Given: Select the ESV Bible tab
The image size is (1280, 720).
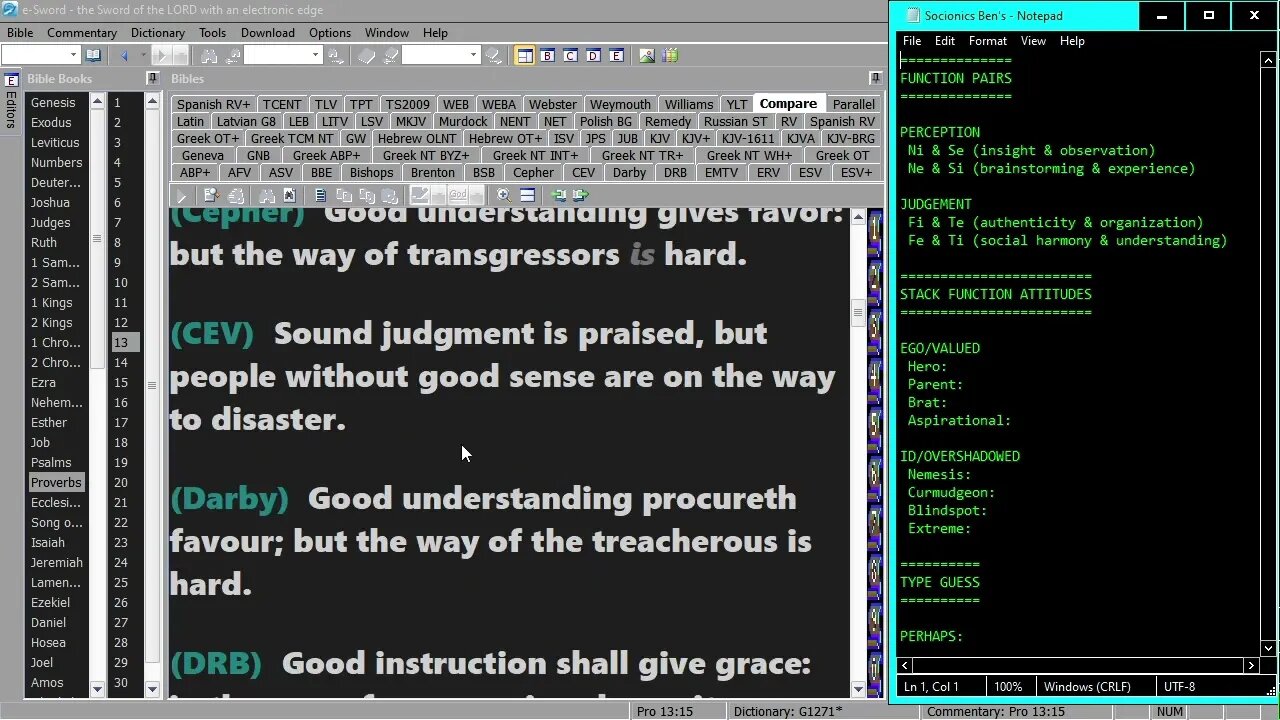Looking at the screenshot, I should click(x=810, y=172).
